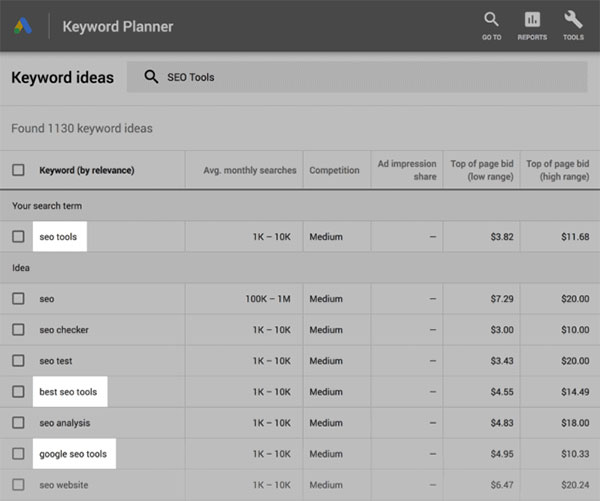Check the box for 'google seo tools'
Screen dimensions: 600x501
(x=18, y=454)
